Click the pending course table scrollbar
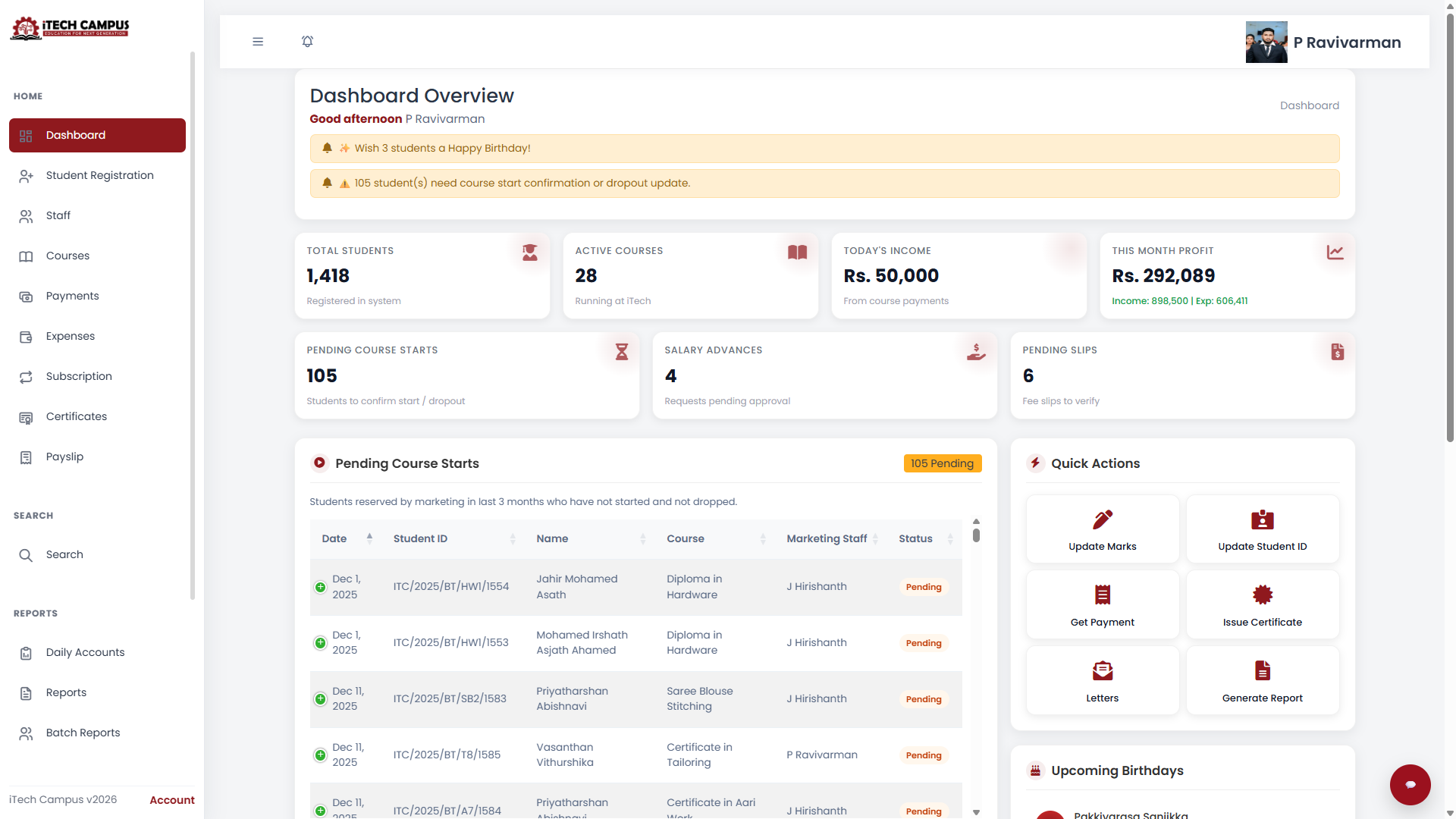The width and height of the screenshot is (1456, 819). [x=976, y=535]
